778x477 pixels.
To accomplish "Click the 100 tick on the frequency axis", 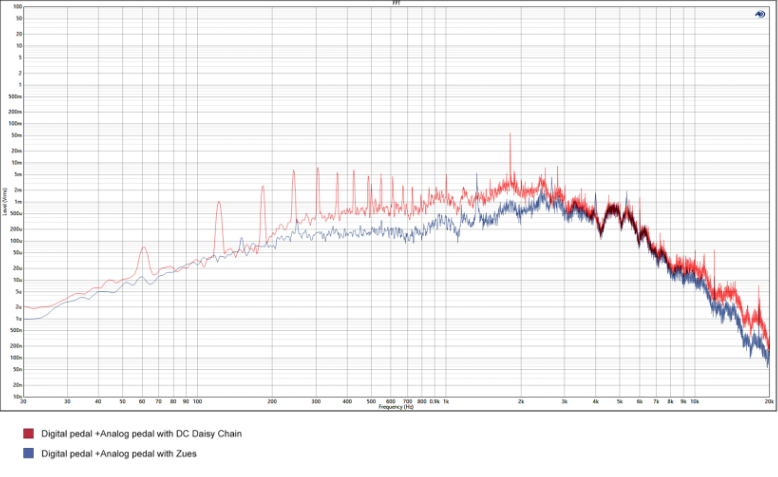I will [x=197, y=401].
